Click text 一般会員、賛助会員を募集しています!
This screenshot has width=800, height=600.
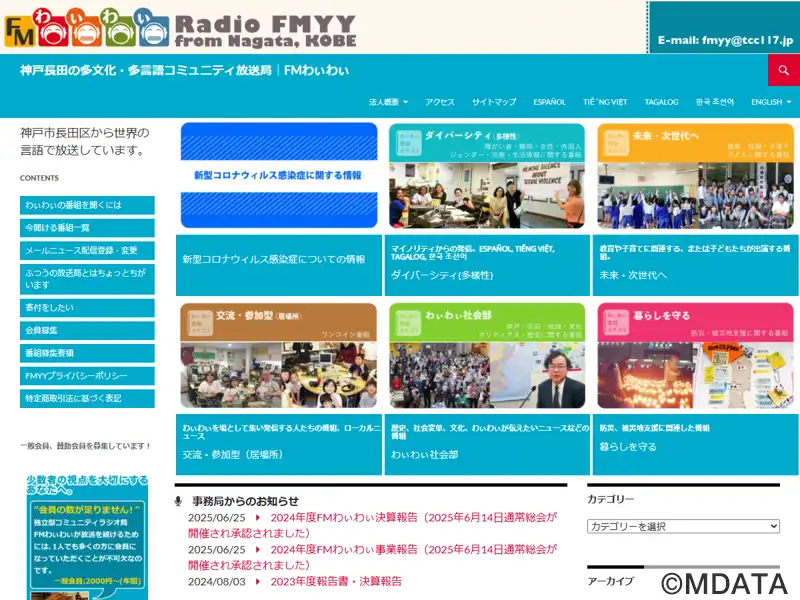pos(86,446)
